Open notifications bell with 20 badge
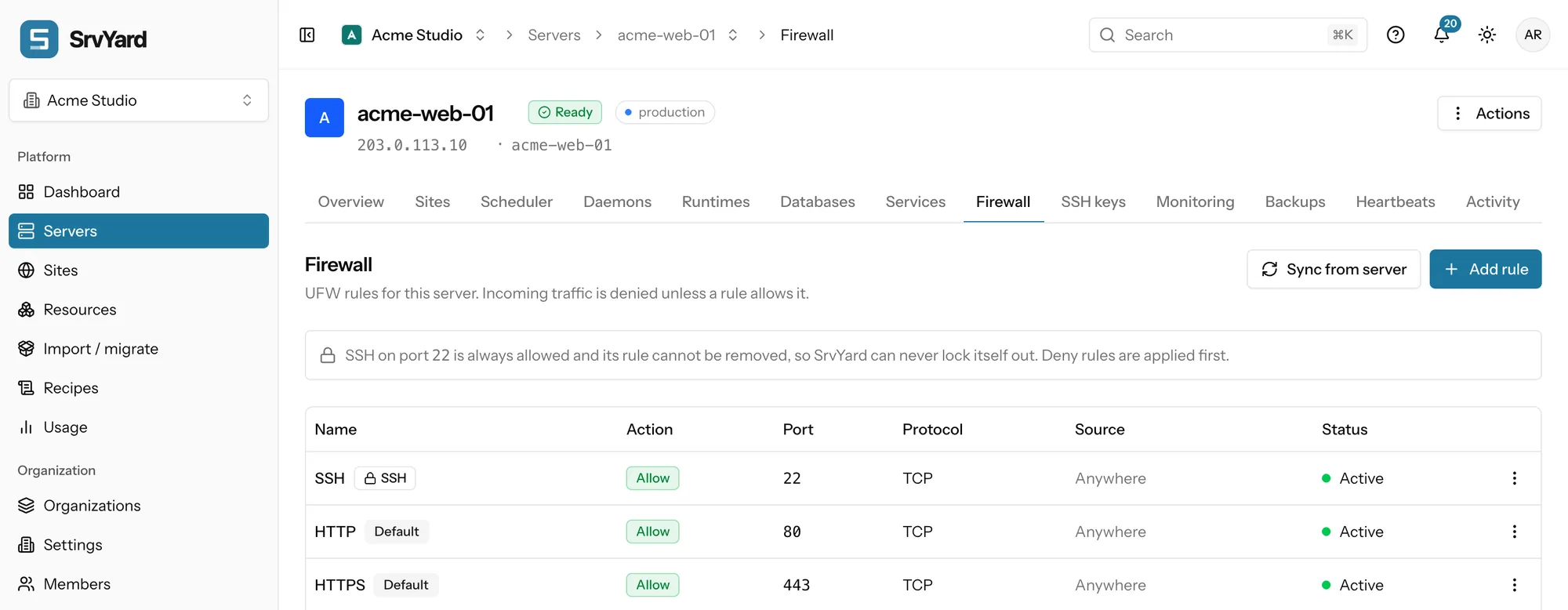The image size is (1568, 610). tap(1442, 34)
